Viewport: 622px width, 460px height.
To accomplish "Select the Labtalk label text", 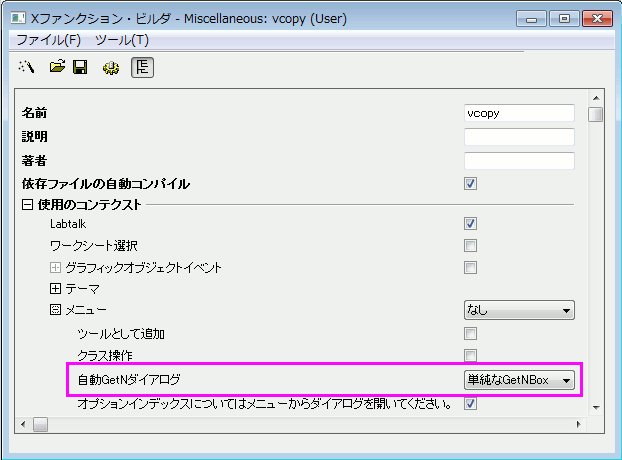I will pos(68,224).
